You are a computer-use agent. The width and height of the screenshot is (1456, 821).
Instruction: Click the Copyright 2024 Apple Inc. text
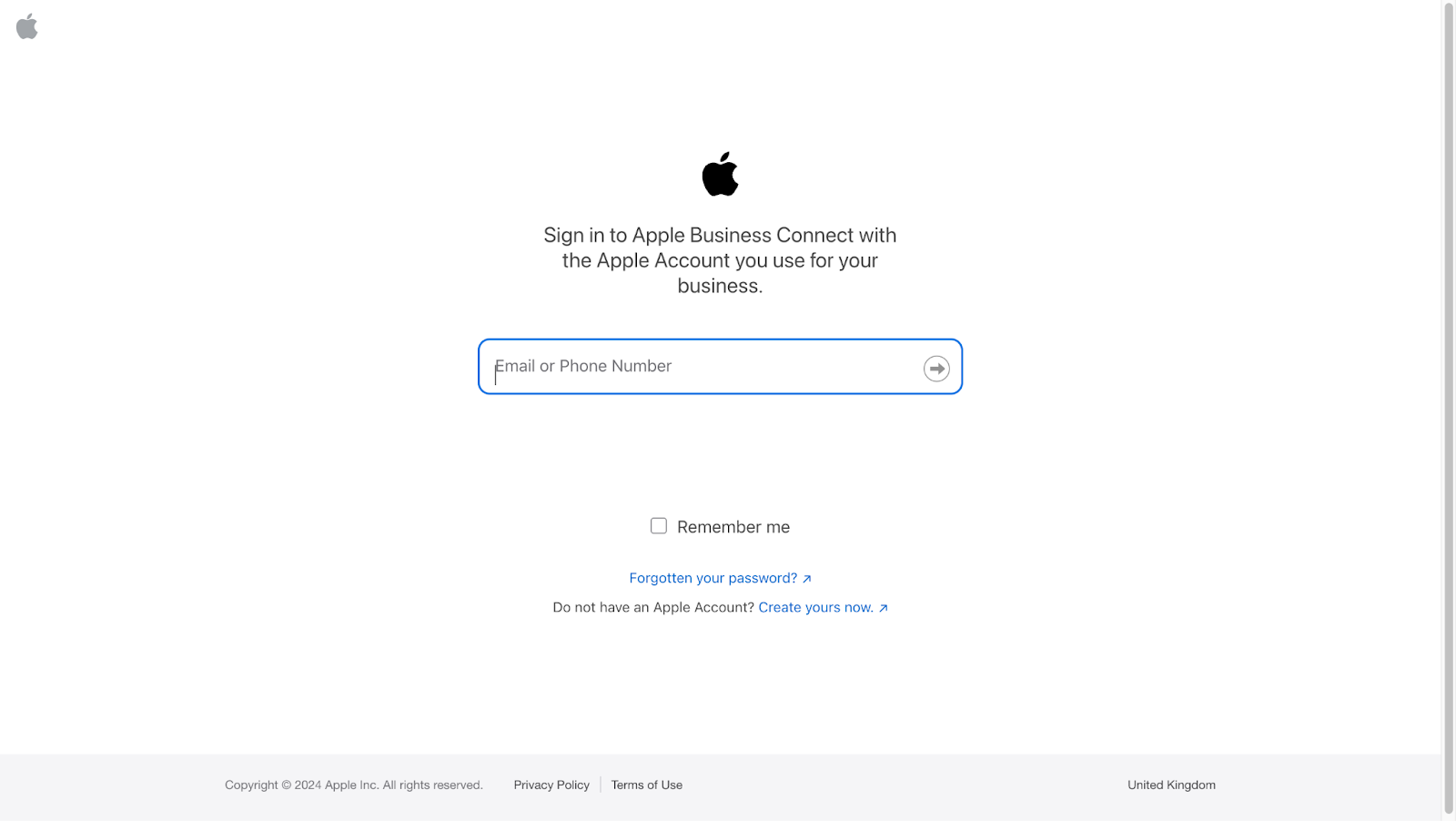(x=354, y=785)
